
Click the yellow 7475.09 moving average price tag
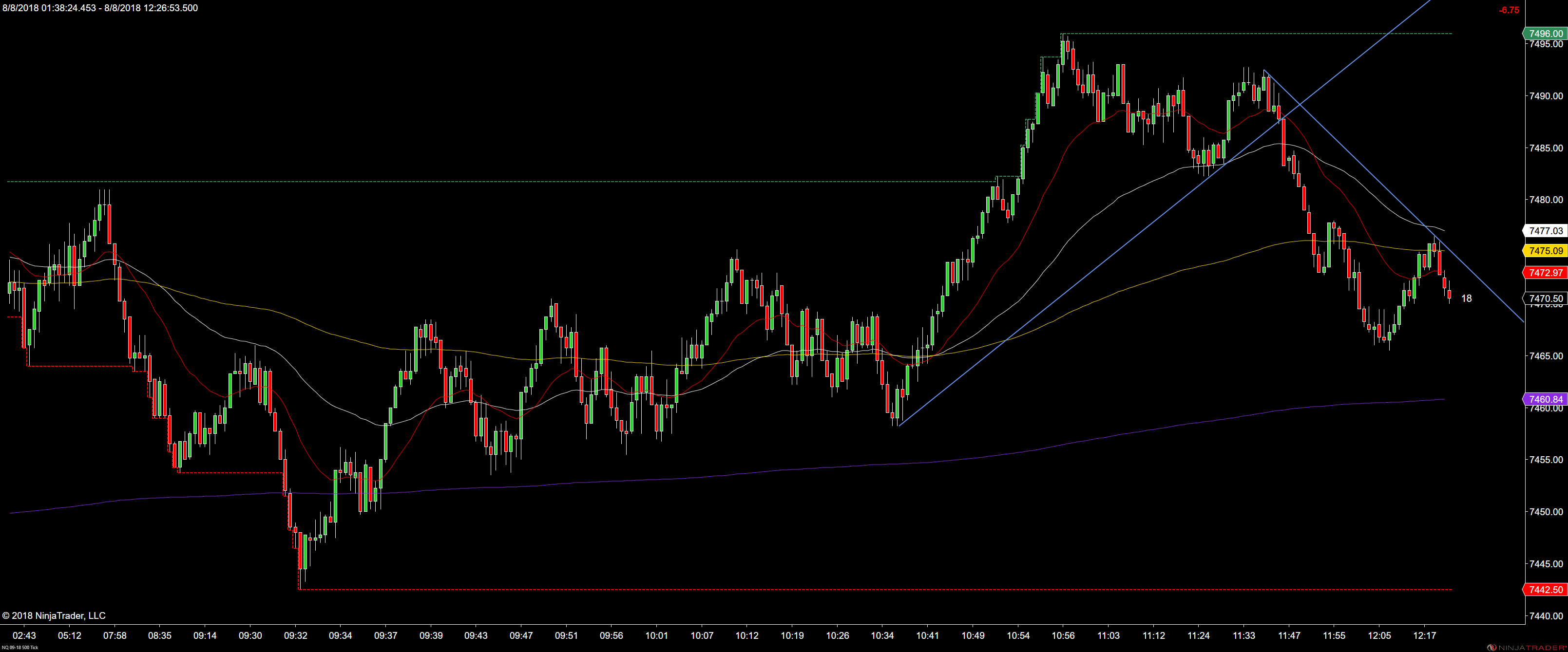pos(1544,251)
